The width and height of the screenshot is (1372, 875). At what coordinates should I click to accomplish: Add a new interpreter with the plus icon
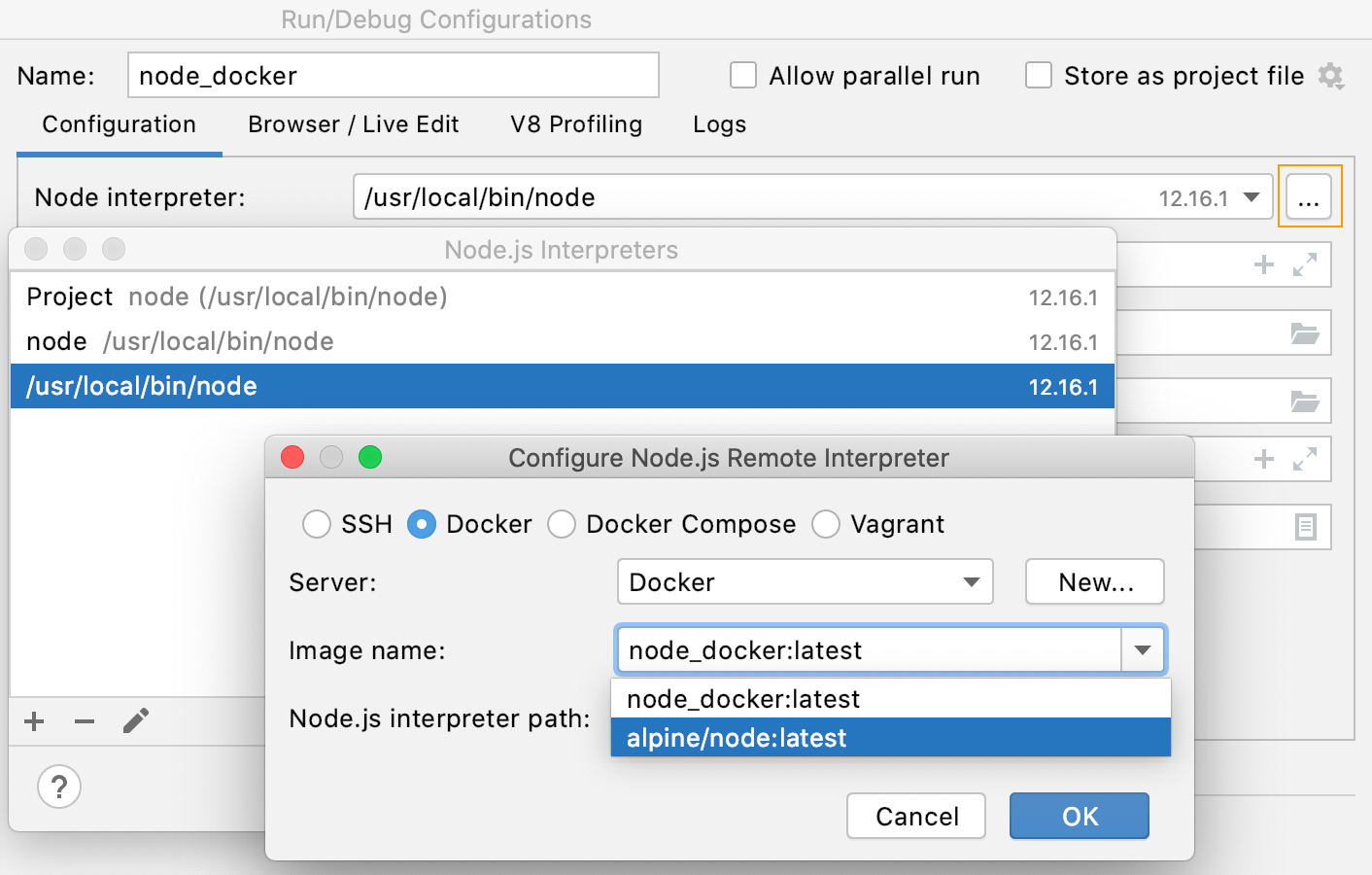34,721
